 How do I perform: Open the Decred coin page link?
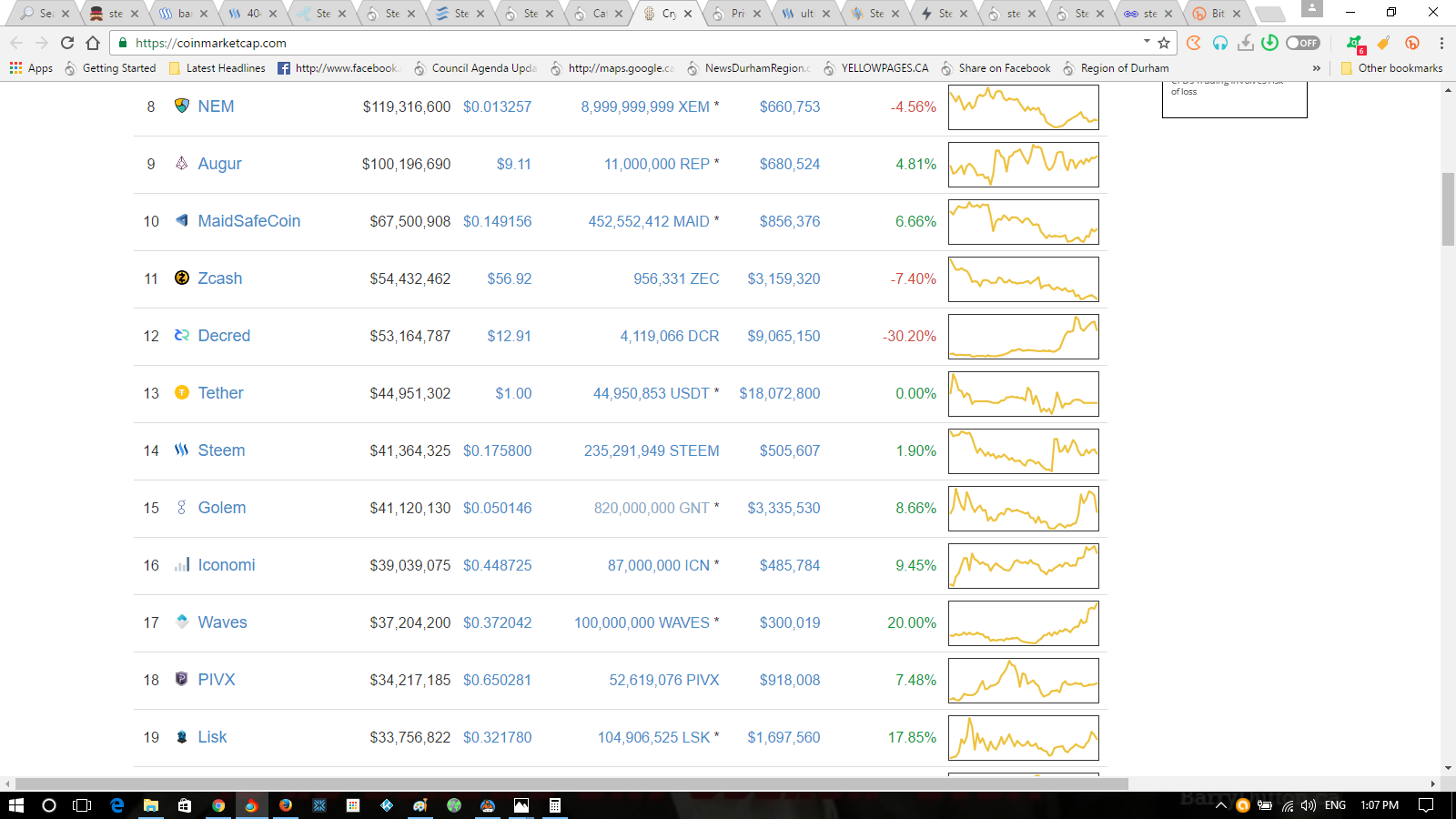[224, 336]
